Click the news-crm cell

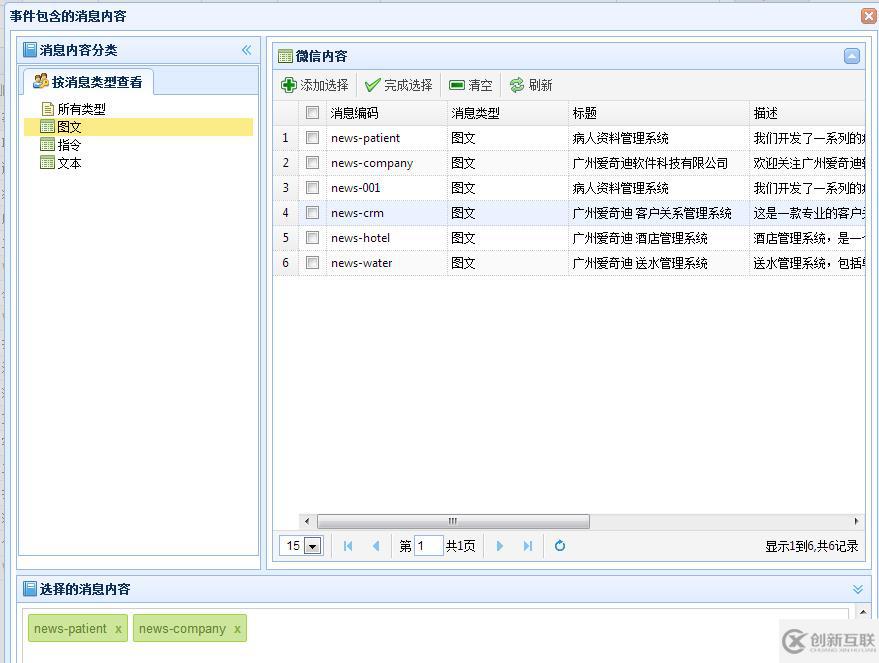tap(387, 213)
